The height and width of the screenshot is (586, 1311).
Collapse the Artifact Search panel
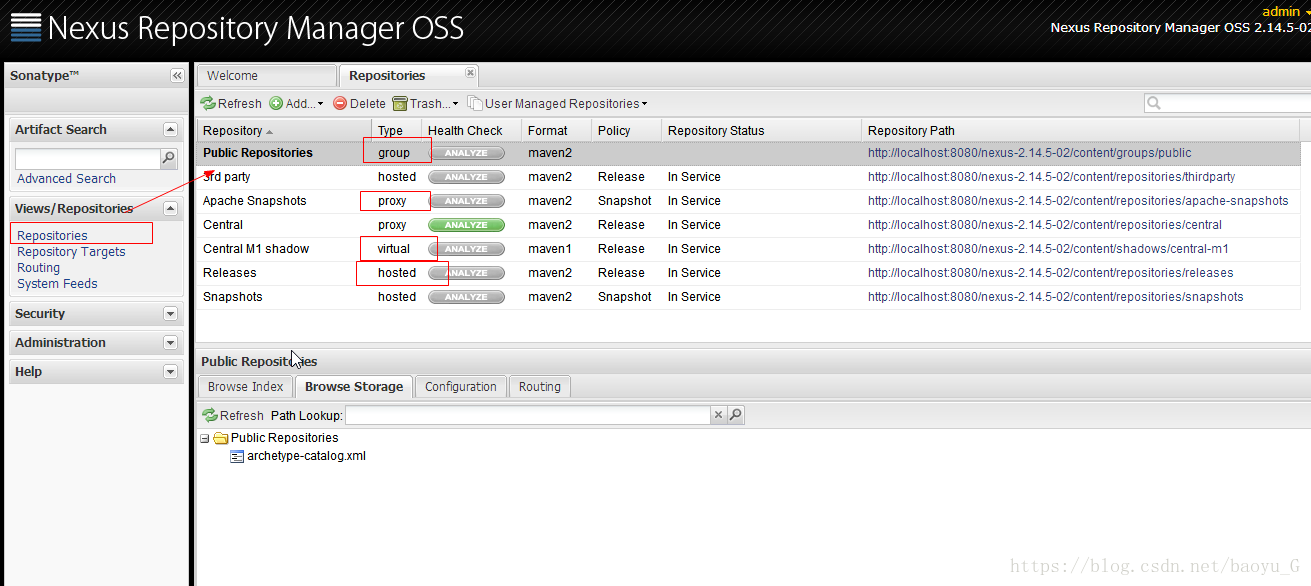tap(170, 129)
